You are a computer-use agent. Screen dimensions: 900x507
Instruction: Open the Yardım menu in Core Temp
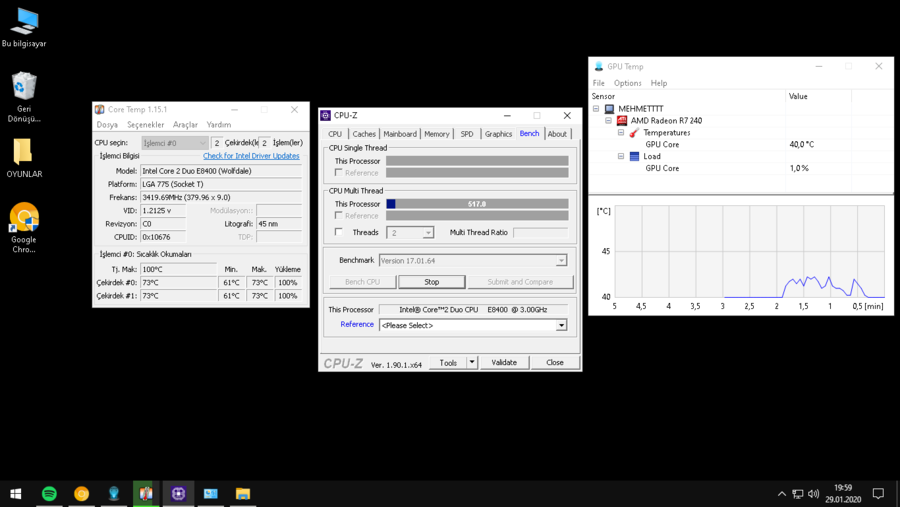coord(219,125)
